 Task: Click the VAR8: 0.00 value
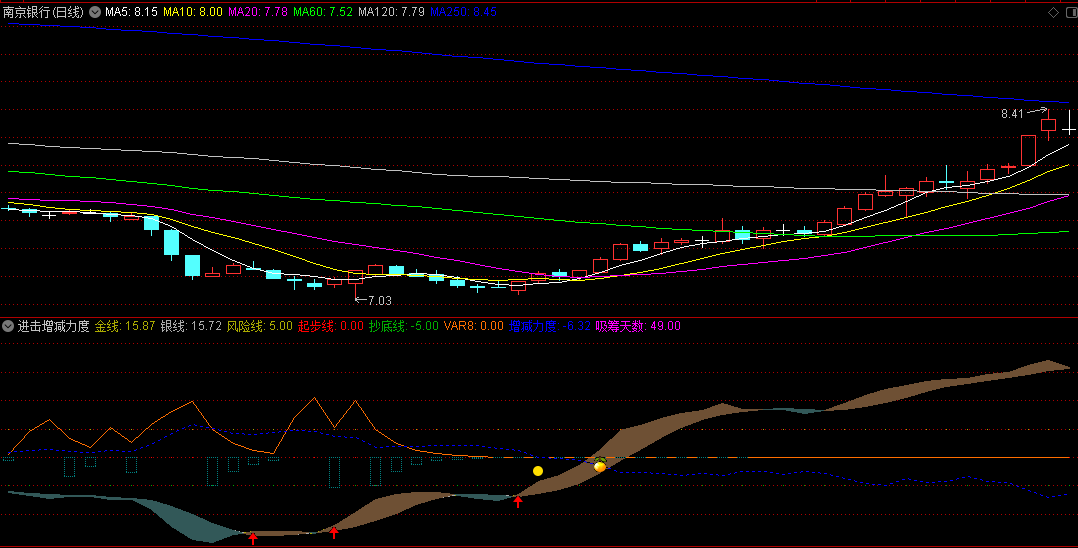(x=474, y=326)
